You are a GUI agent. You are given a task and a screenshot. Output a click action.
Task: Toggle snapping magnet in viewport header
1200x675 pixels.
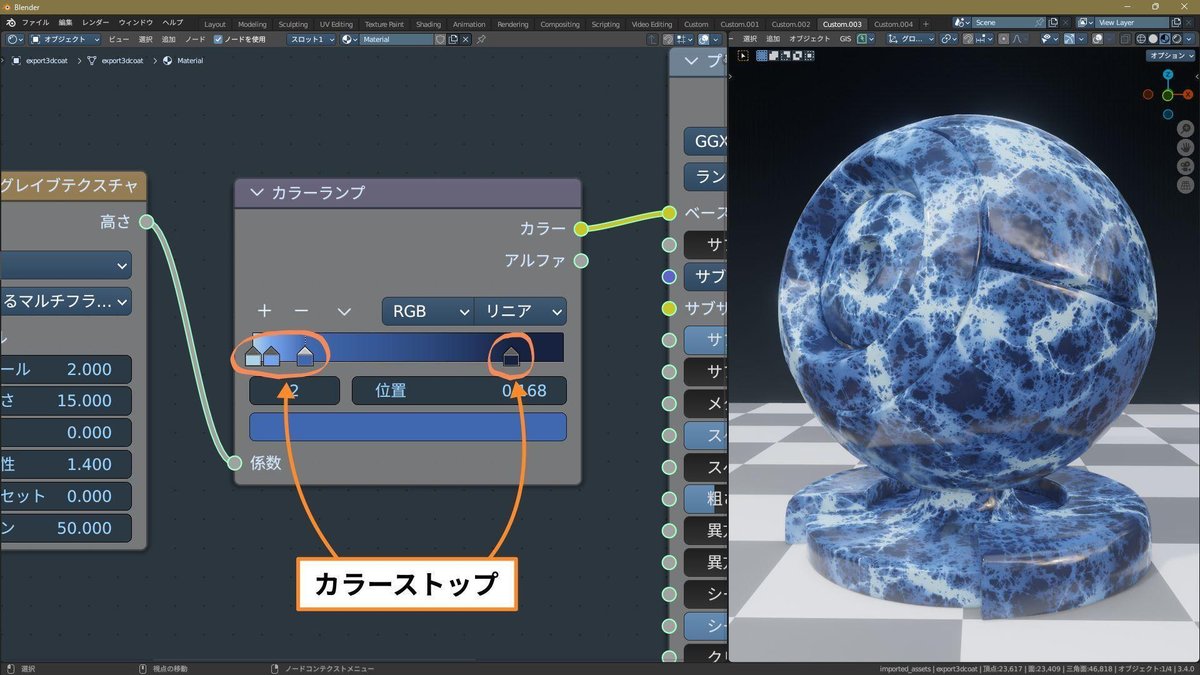pos(967,39)
